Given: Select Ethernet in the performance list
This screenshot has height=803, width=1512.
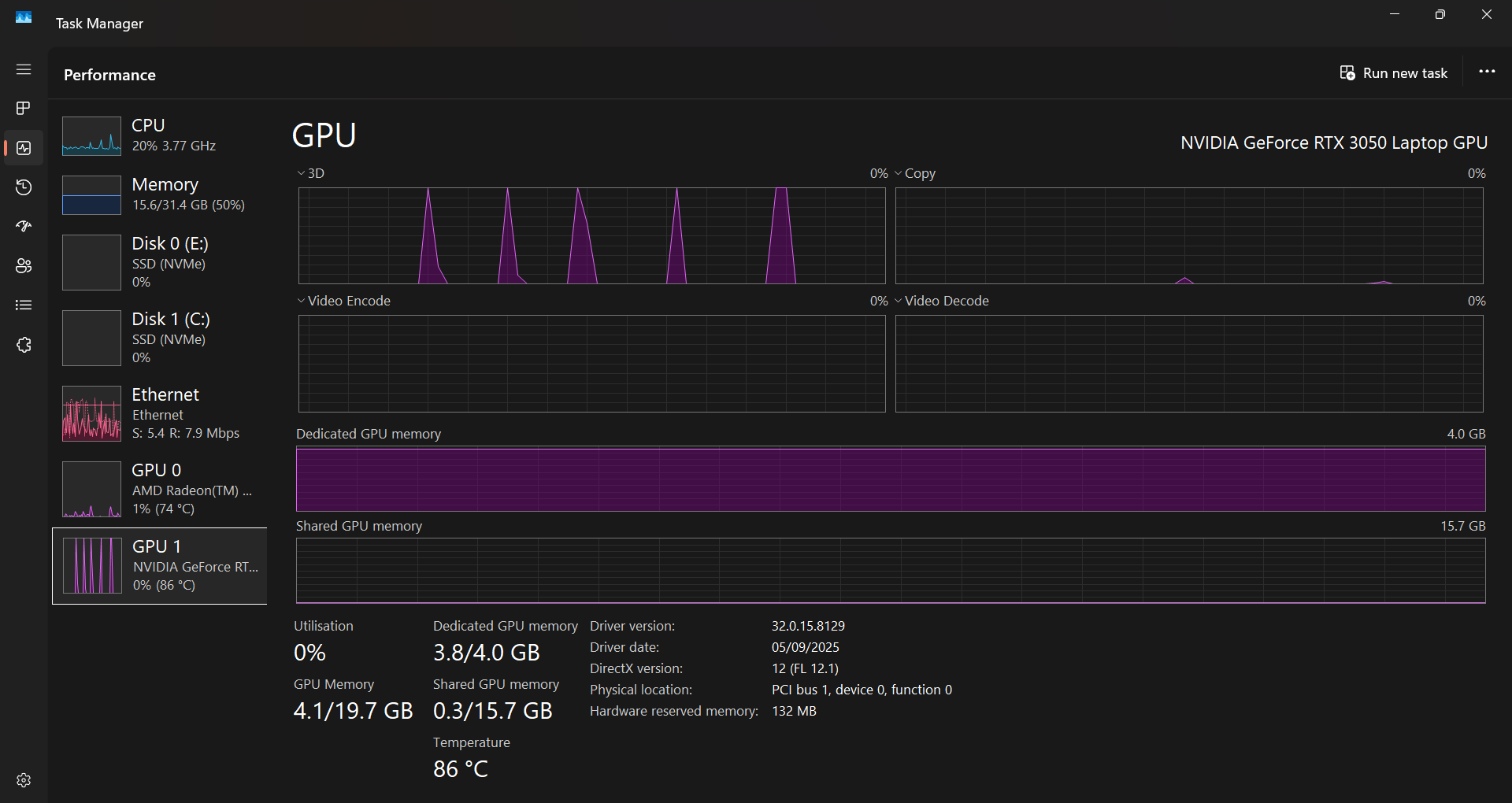Looking at the screenshot, I should [160, 413].
